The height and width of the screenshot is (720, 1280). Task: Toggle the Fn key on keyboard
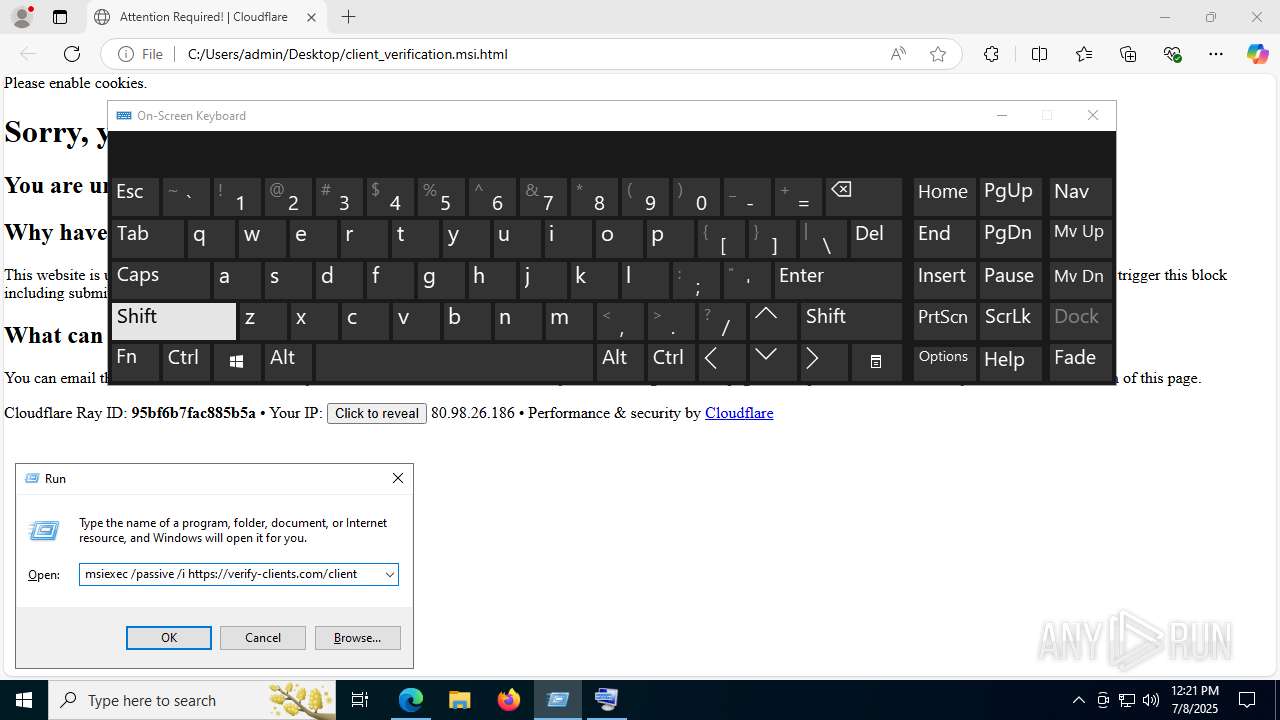pyautogui.click(x=135, y=362)
